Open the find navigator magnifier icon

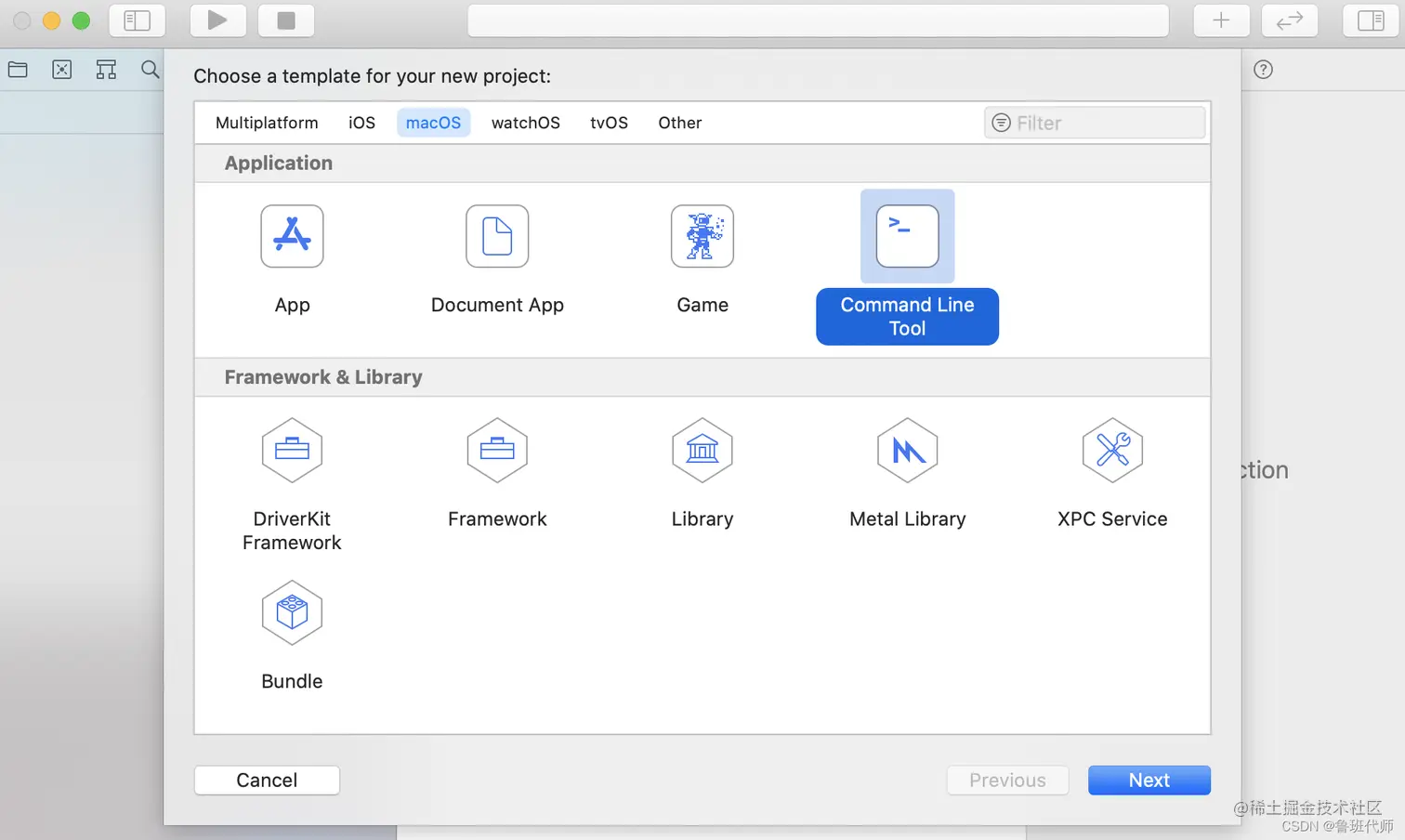tap(150, 70)
